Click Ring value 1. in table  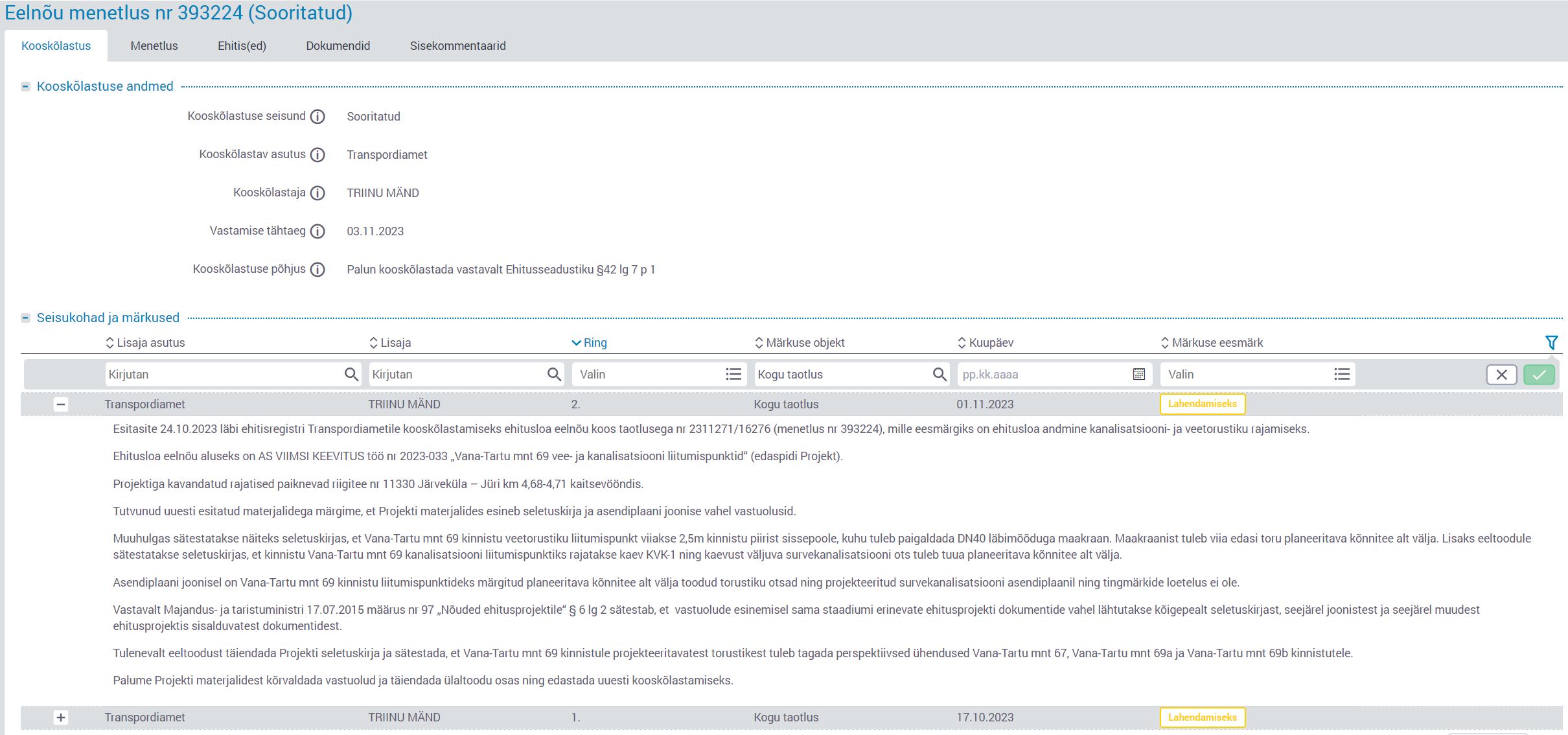tap(575, 717)
